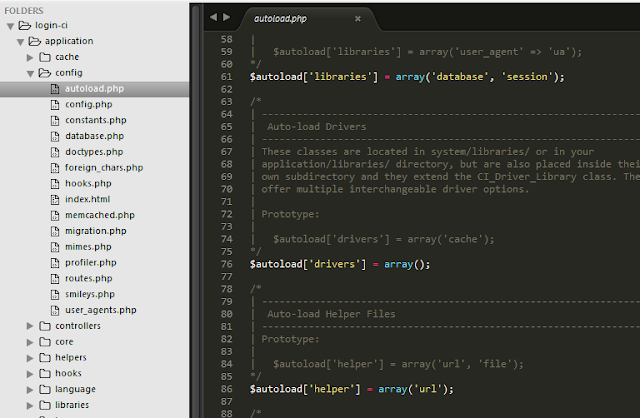Click the 'url' string on line 86
The height and width of the screenshot is (418, 640).
click(428, 389)
